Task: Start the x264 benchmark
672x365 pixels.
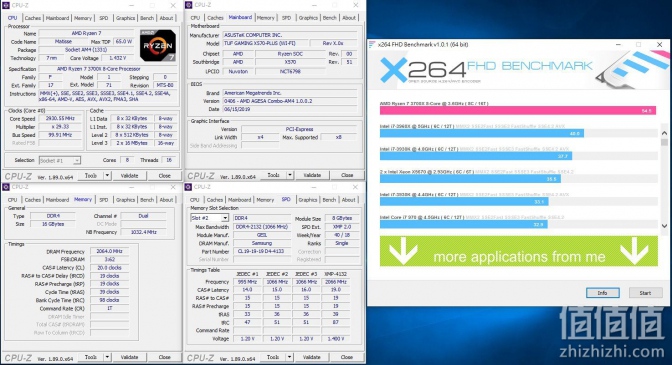Action: (645, 293)
